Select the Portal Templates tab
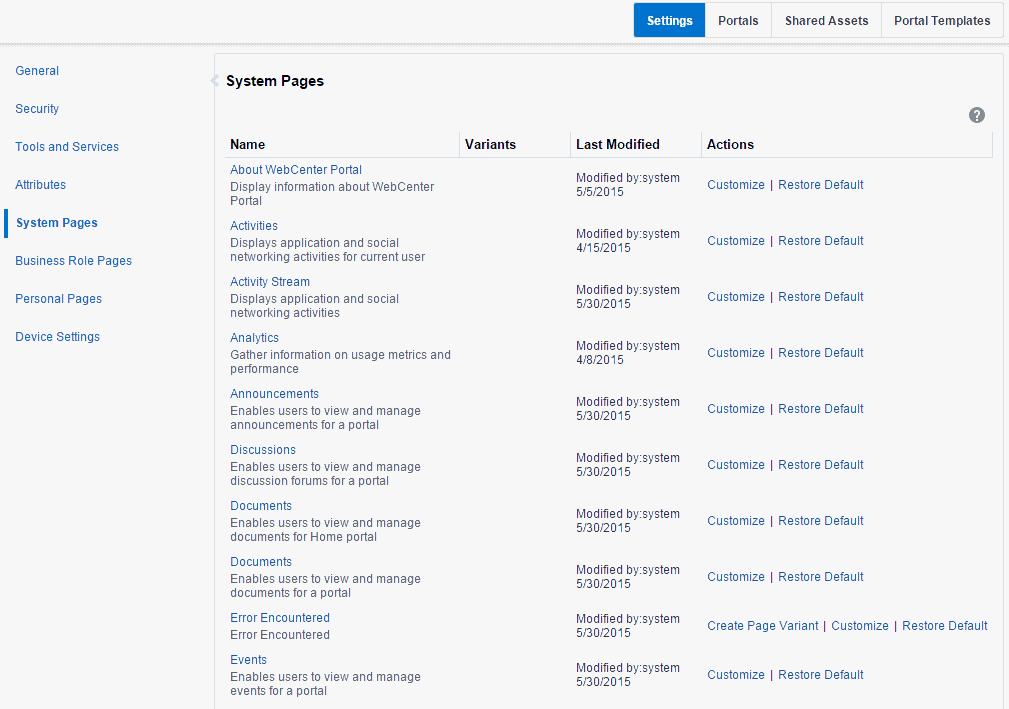This screenshot has width=1009, height=709. click(x=941, y=21)
